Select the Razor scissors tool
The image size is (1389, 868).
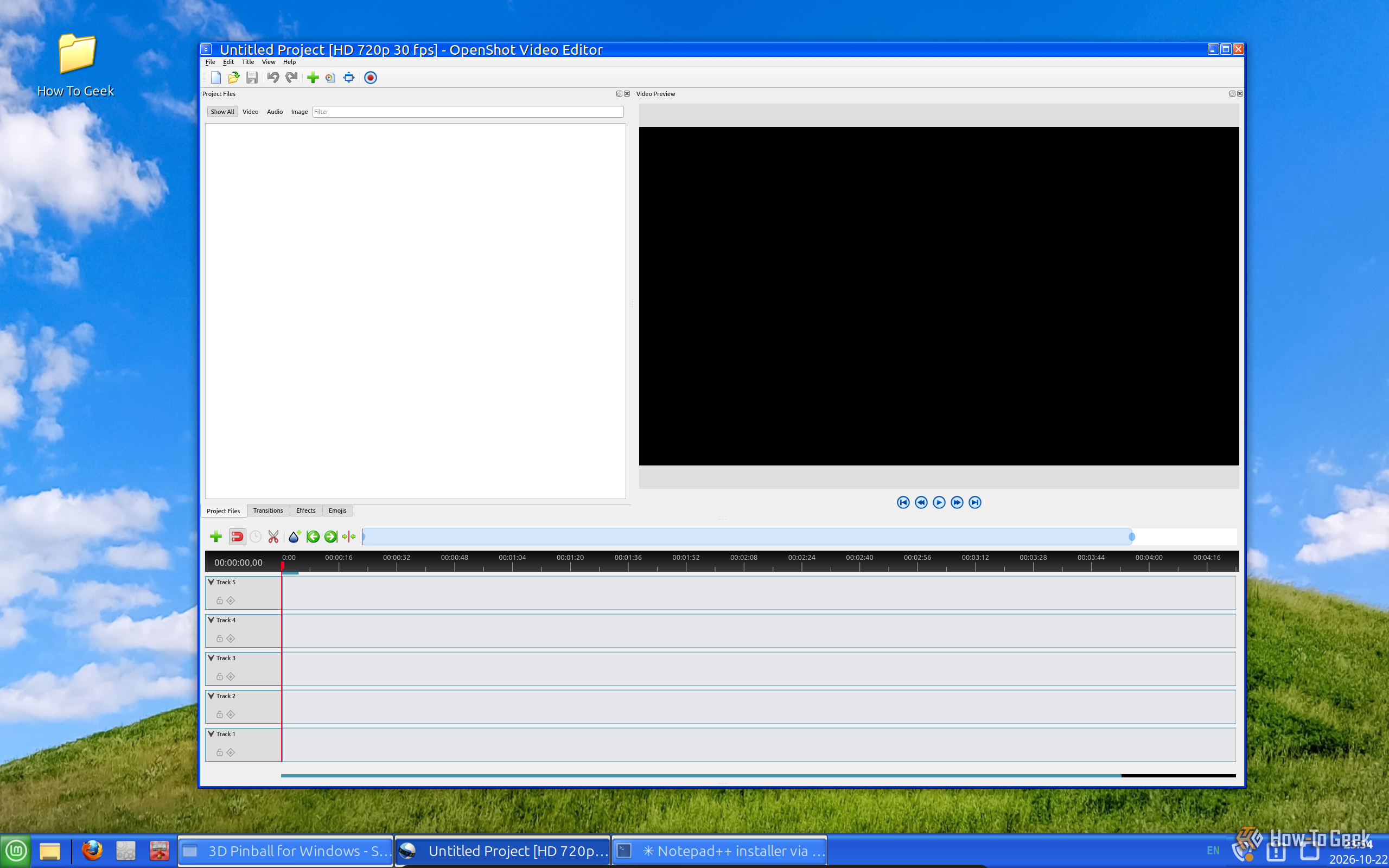click(x=273, y=537)
